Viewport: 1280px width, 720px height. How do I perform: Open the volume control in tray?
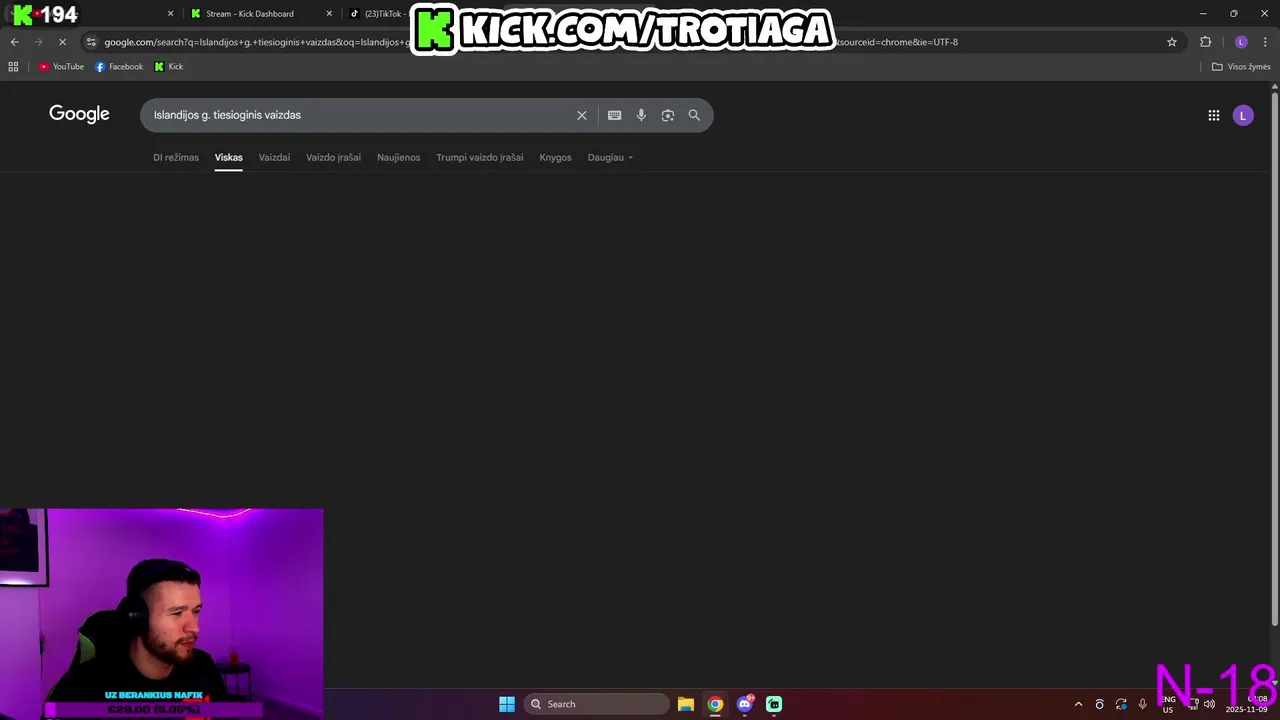pos(1209,704)
